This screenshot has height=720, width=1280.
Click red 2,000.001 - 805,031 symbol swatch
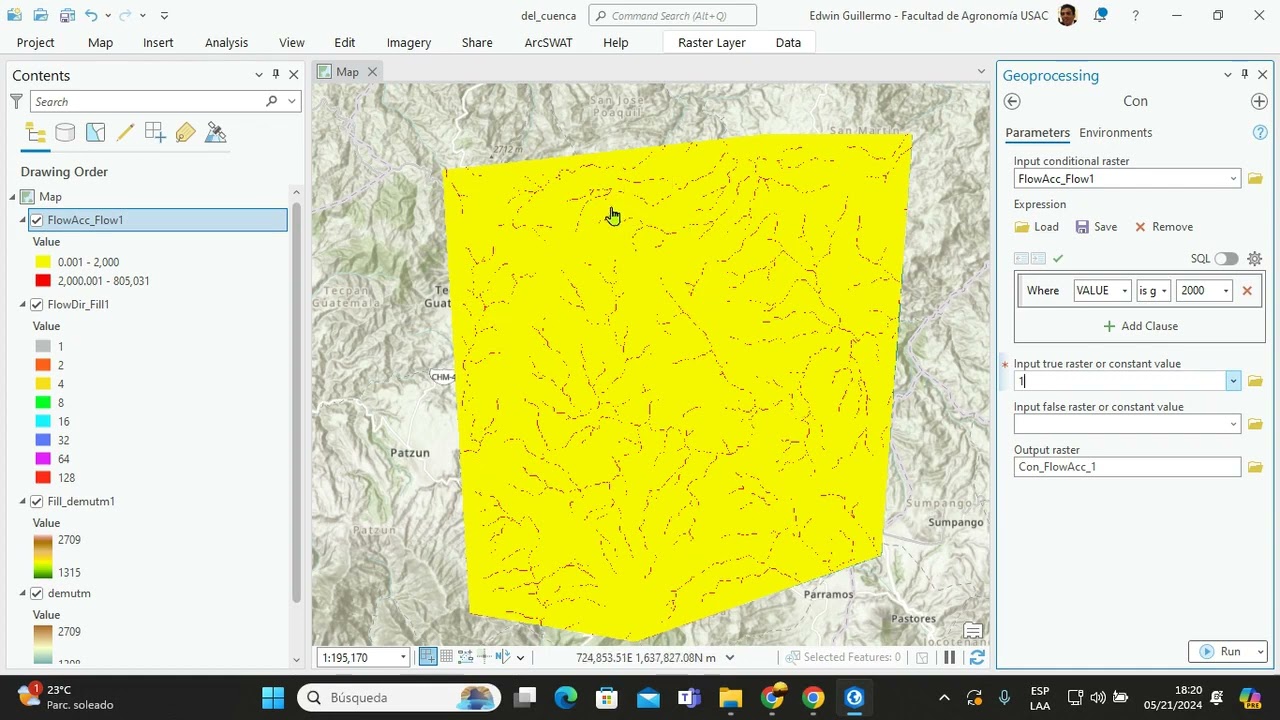[x=43, y=281]
